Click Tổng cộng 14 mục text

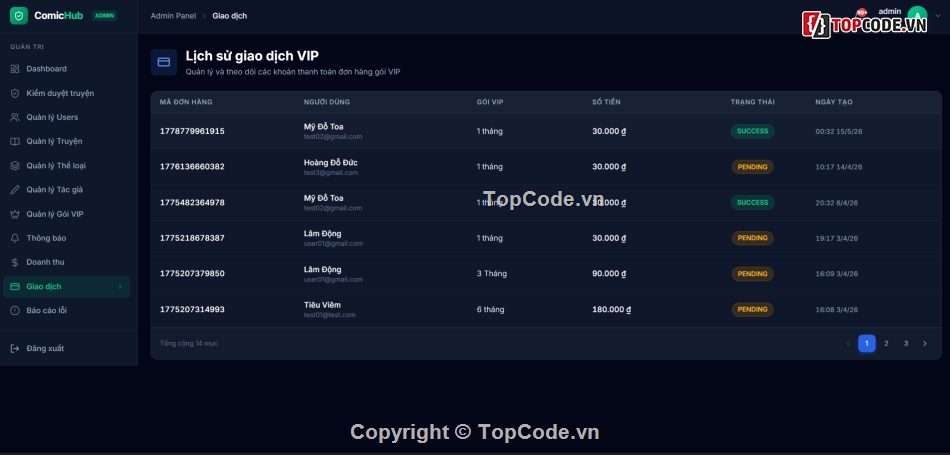click(188, 344)
